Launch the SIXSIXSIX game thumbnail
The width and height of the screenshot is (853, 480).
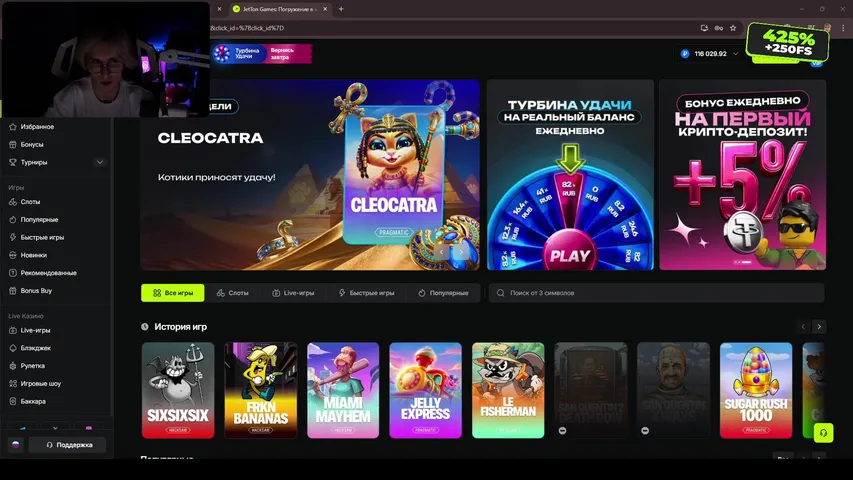point(178,390)
